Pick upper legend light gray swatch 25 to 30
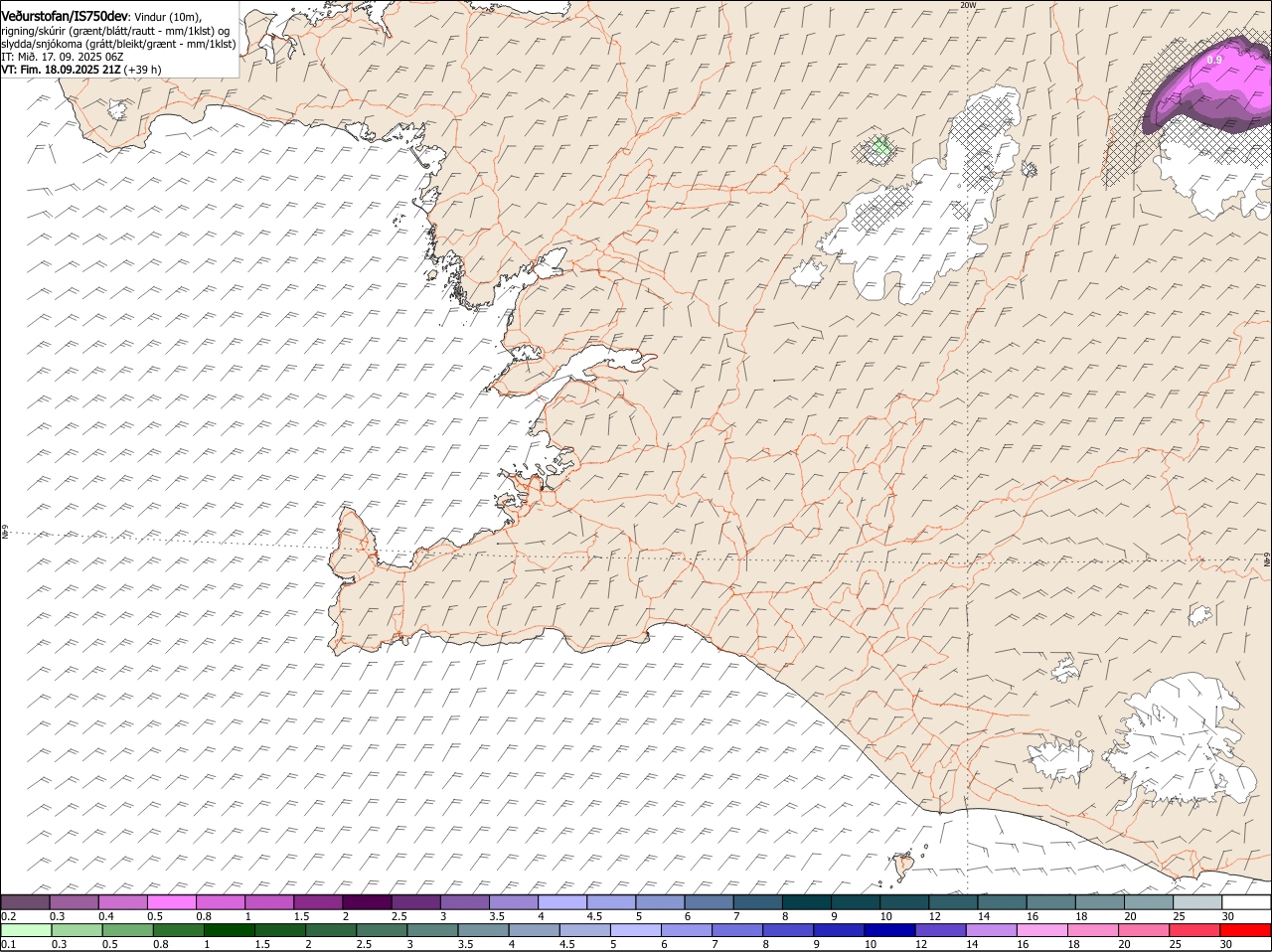1272x952 pixels. point(1197,901)
